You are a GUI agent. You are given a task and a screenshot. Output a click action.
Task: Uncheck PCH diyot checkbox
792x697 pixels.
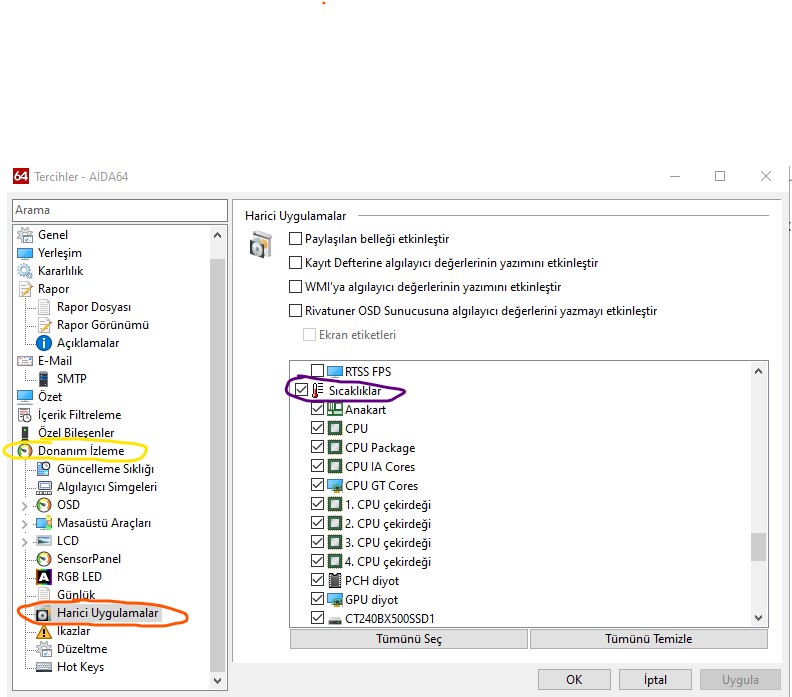pyautogui.click(x=317, y=580)
